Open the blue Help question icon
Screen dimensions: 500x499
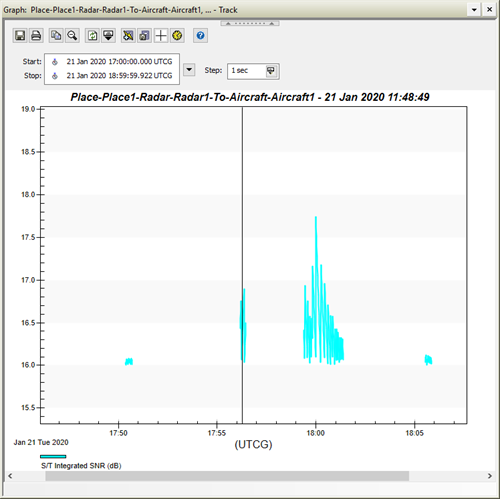pos(200,35)
